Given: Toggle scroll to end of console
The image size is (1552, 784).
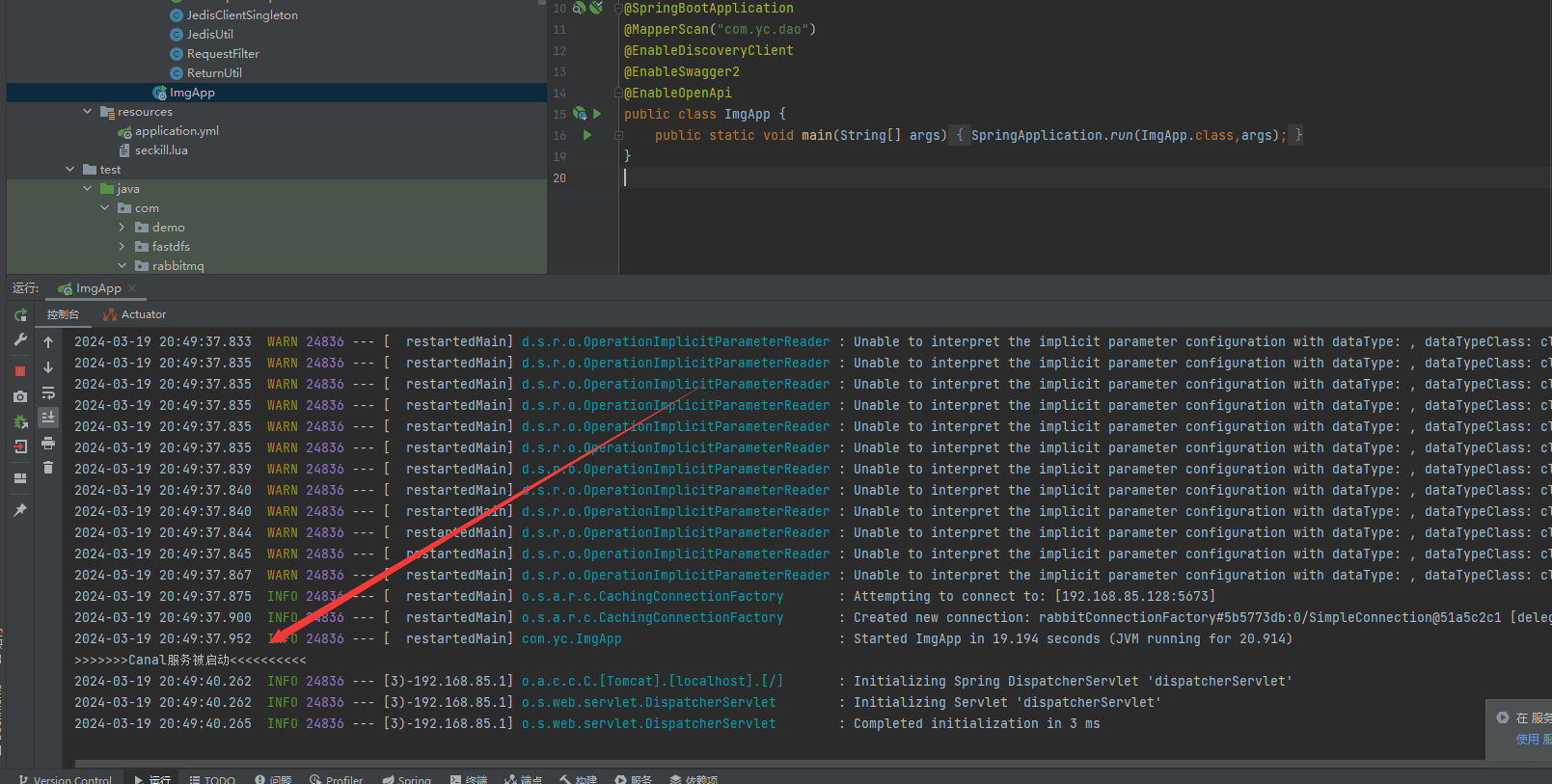Looking at the screenshot, I should pyautogui.click(x=48, y=418).
